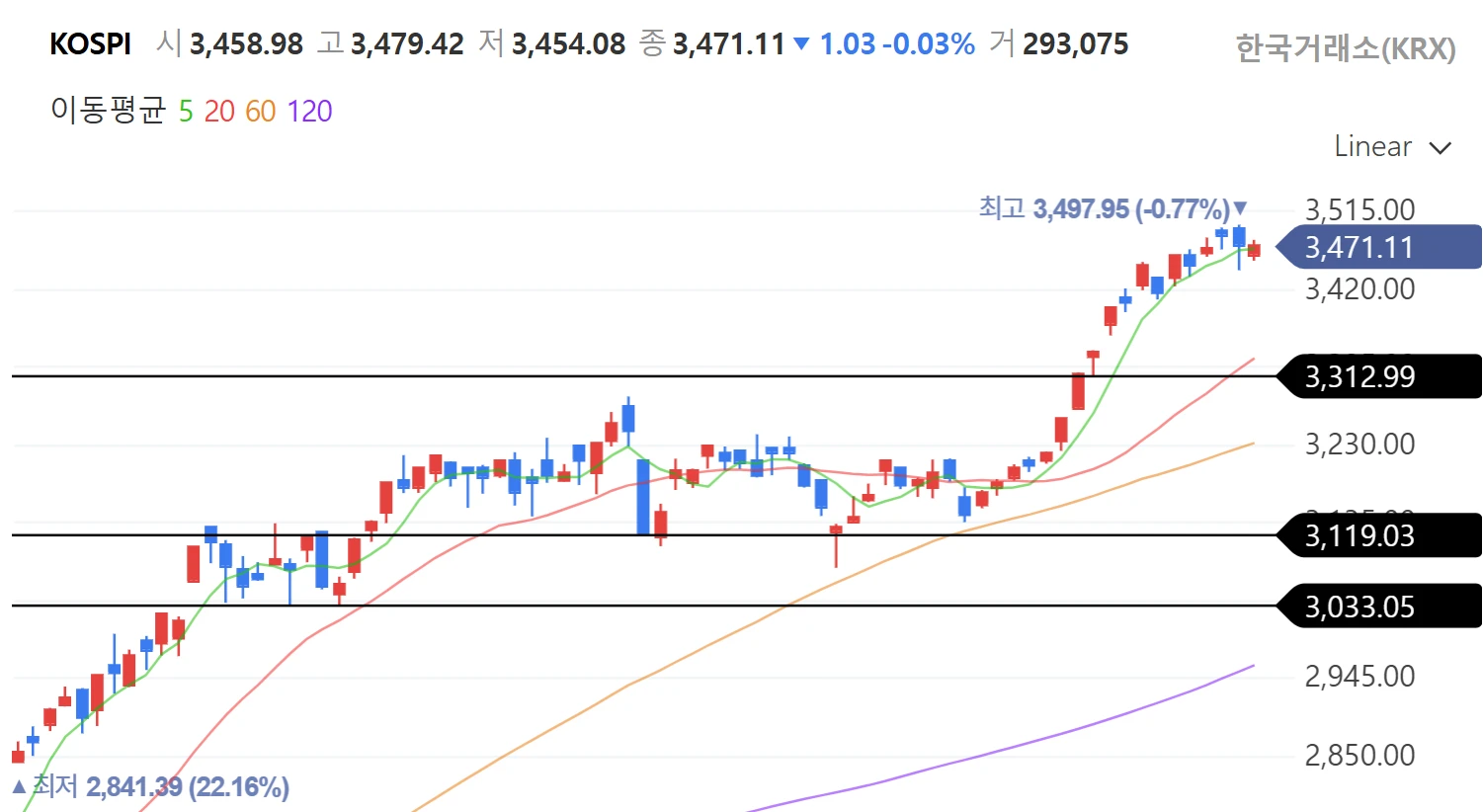Click the opening price 3,458.98 value
The width and height of the screenshot is (1483, 812).
point(246,44)
